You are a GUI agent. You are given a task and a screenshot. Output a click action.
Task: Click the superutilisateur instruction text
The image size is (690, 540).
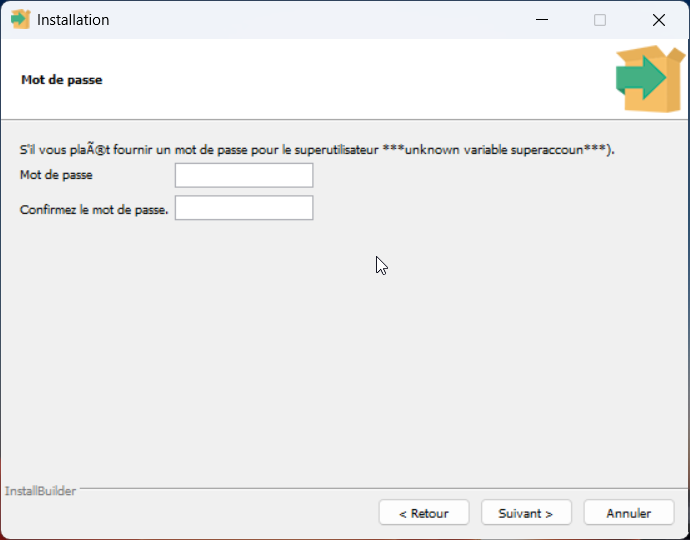[317, 150]
